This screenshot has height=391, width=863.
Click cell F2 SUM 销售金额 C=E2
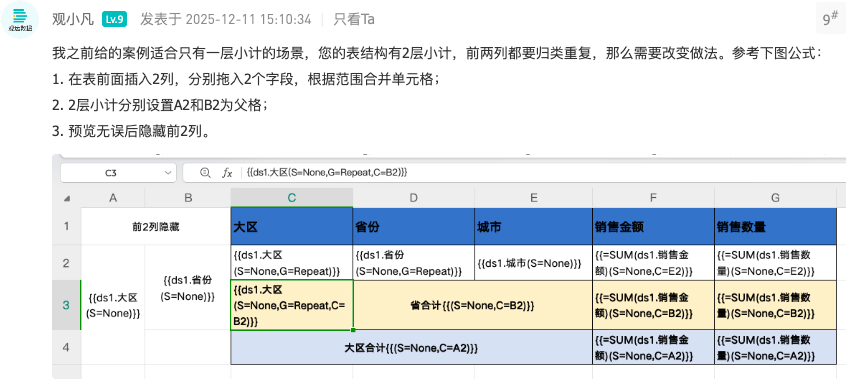(653, 263)
